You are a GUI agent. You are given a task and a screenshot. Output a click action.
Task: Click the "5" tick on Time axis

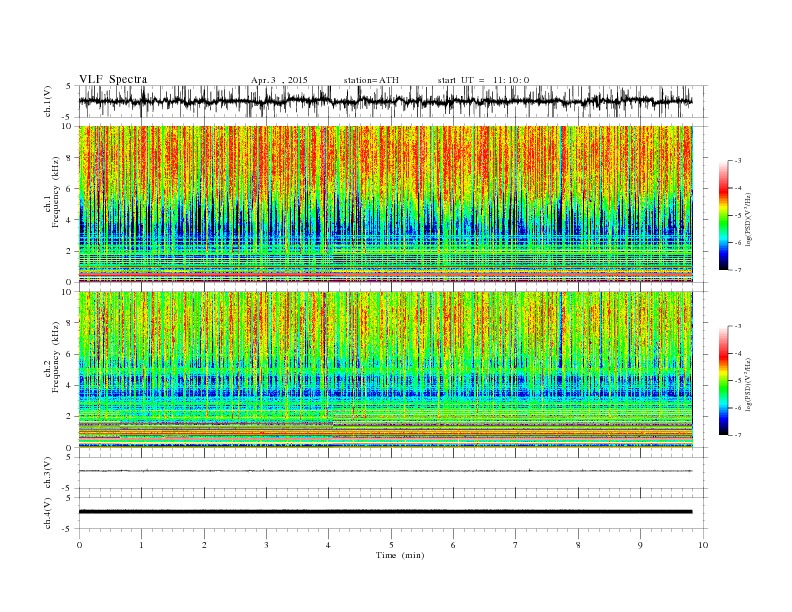pos(391,545)
